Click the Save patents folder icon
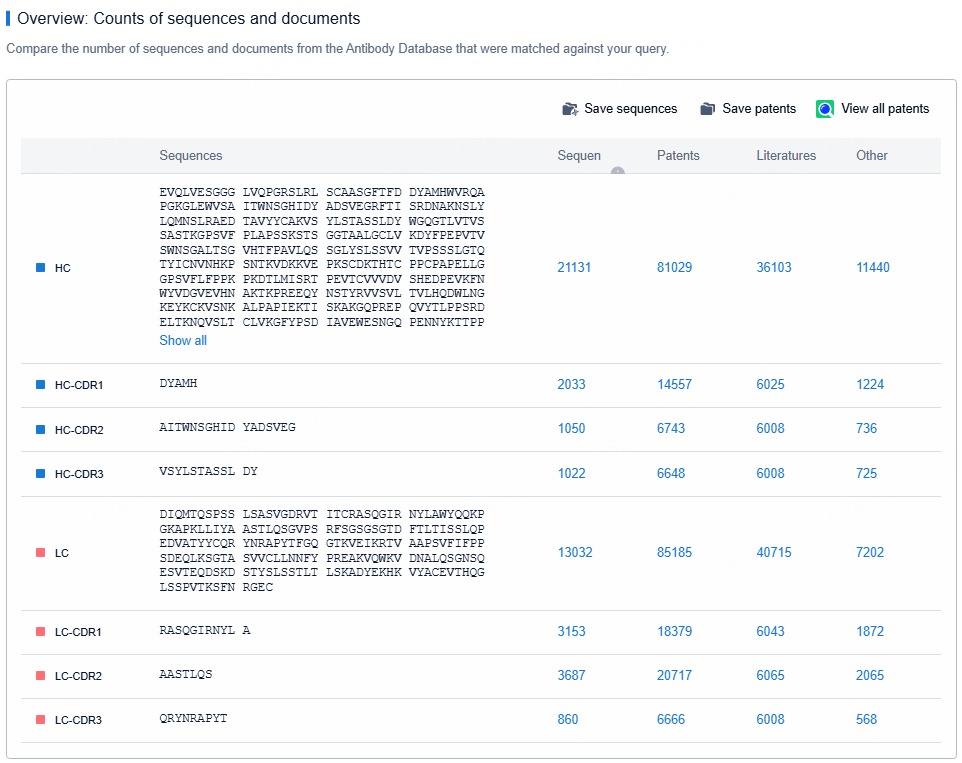 708,109
